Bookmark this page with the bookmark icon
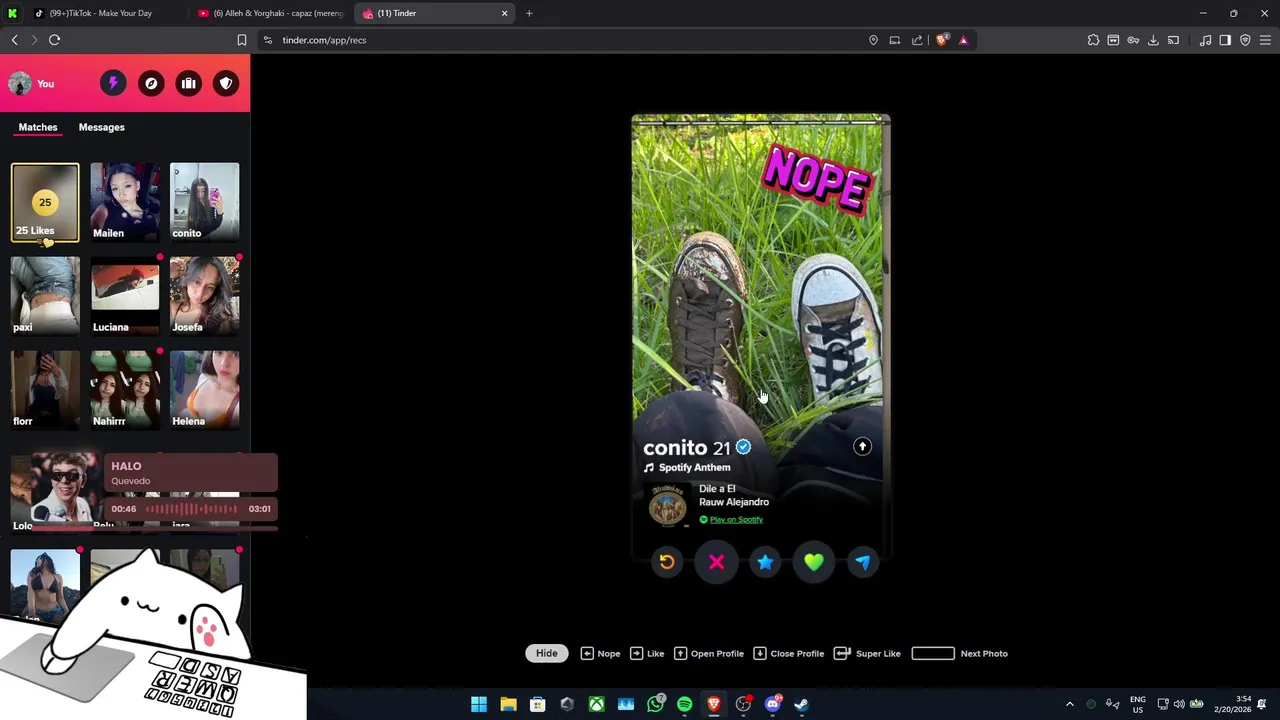Screen dimensions: 1280x720 click(x=242, y=40)
